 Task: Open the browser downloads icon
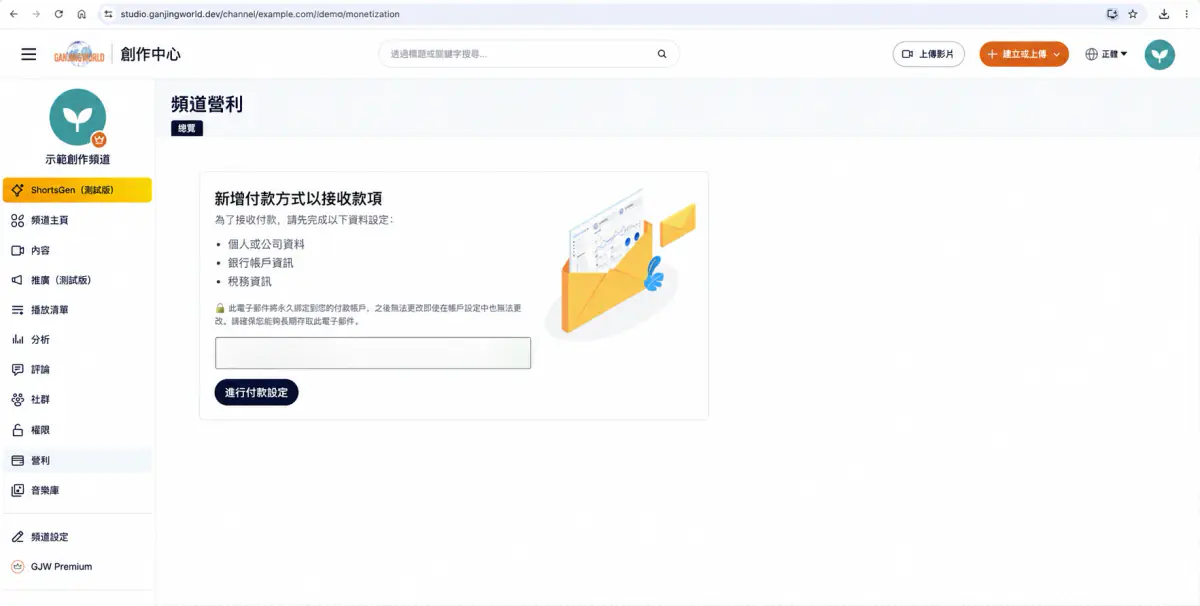[1164, 14]
